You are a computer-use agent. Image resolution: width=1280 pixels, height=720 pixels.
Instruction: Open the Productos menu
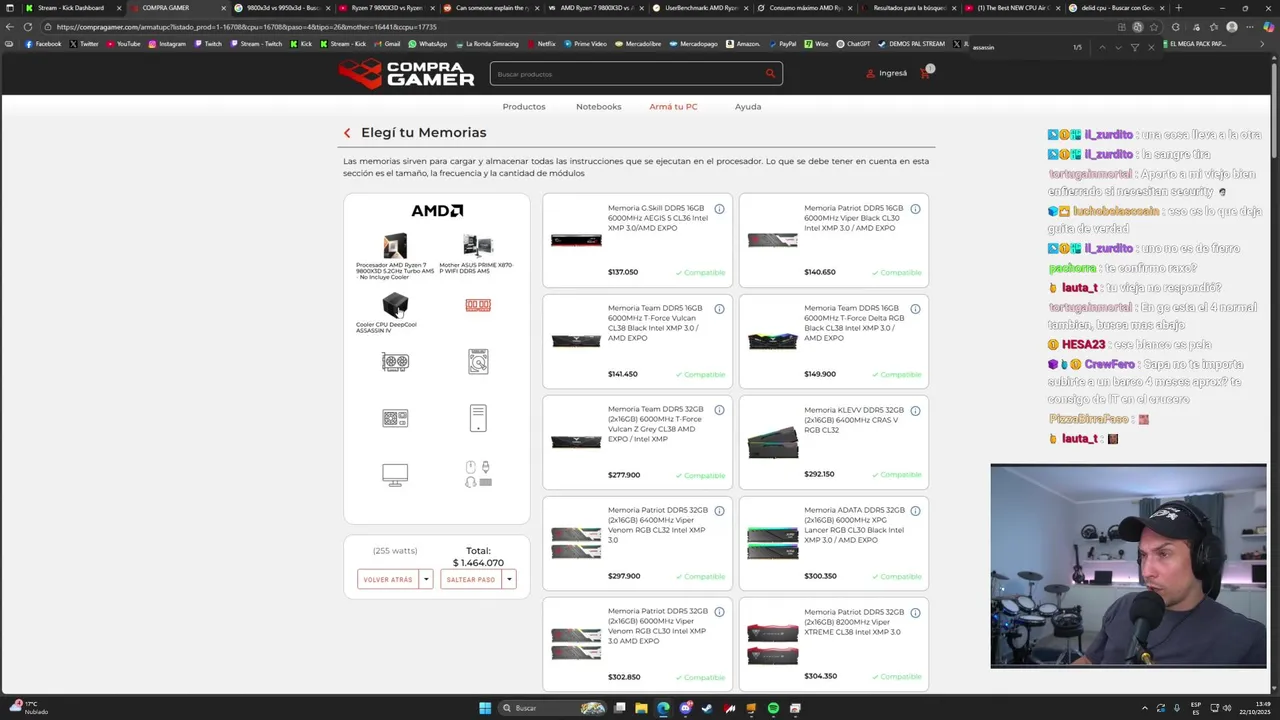pos(524,107)
